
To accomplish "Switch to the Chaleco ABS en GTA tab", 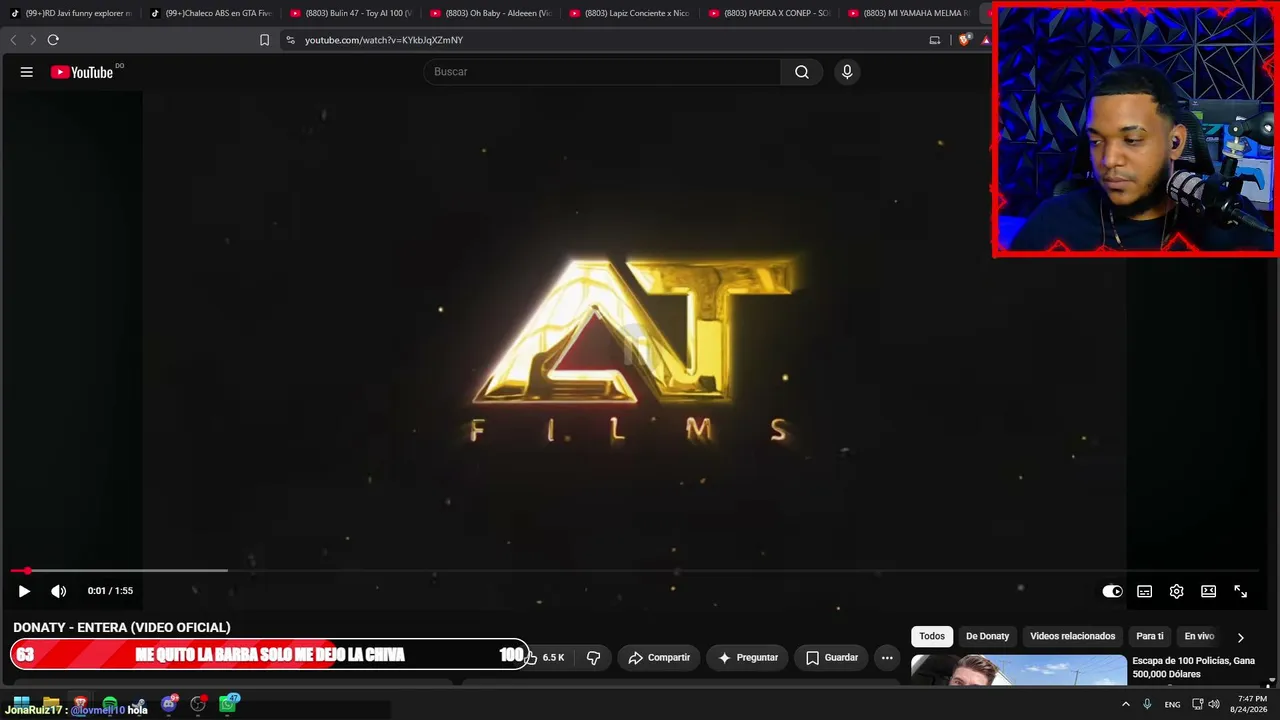I will pos(212,13).
